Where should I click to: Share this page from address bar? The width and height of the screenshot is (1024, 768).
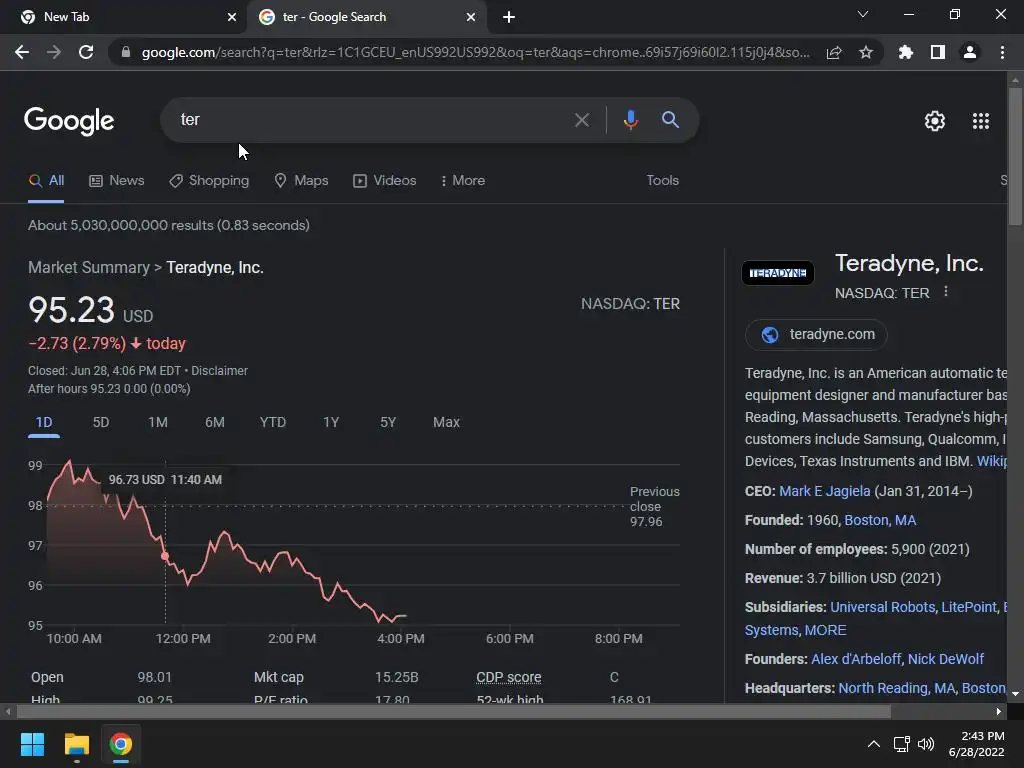tap(834, 53)
